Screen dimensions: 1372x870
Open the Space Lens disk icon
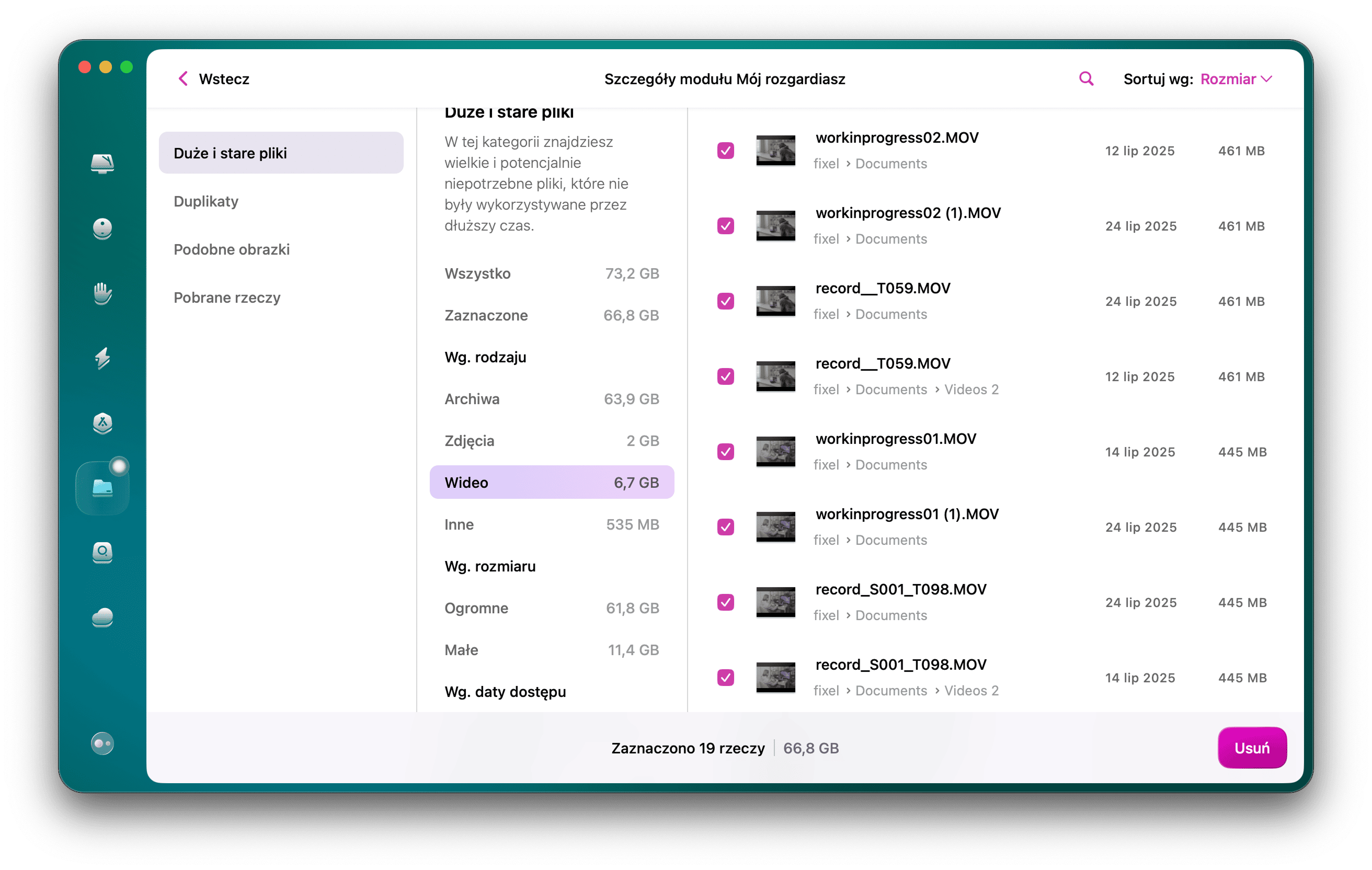click(x=102, y=553)
